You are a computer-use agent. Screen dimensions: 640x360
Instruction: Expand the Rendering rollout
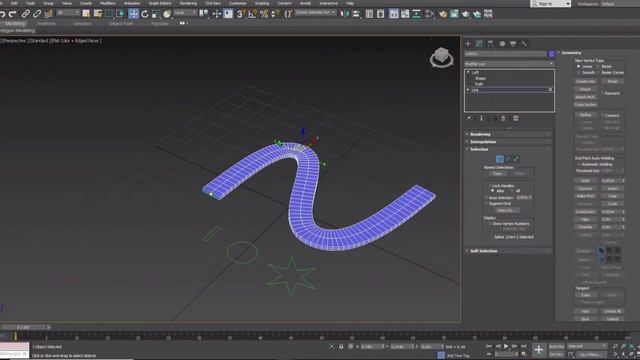click(x=509, y=134)
